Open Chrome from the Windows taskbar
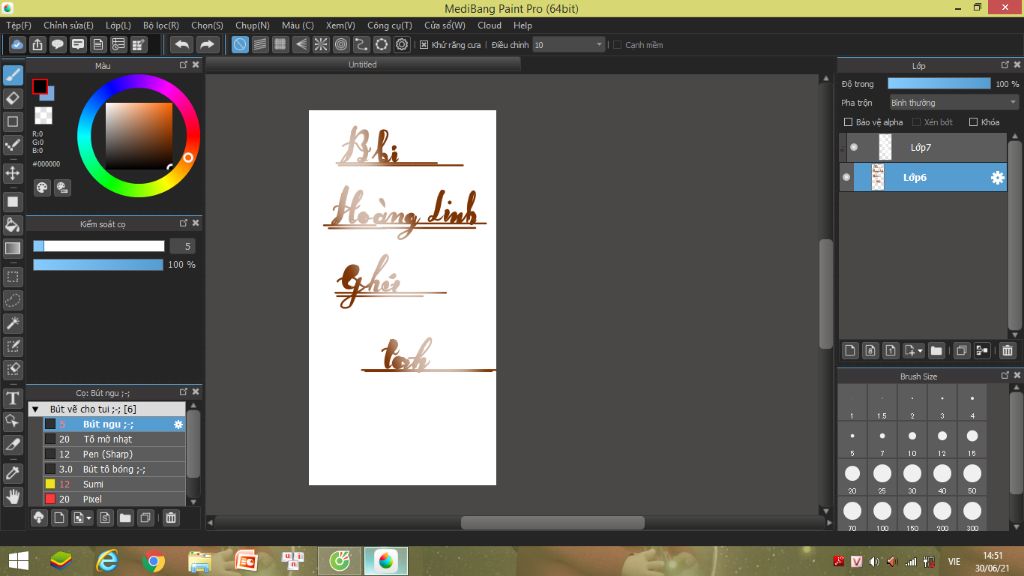The image size is (1024, 576). (x=153, y=561)
